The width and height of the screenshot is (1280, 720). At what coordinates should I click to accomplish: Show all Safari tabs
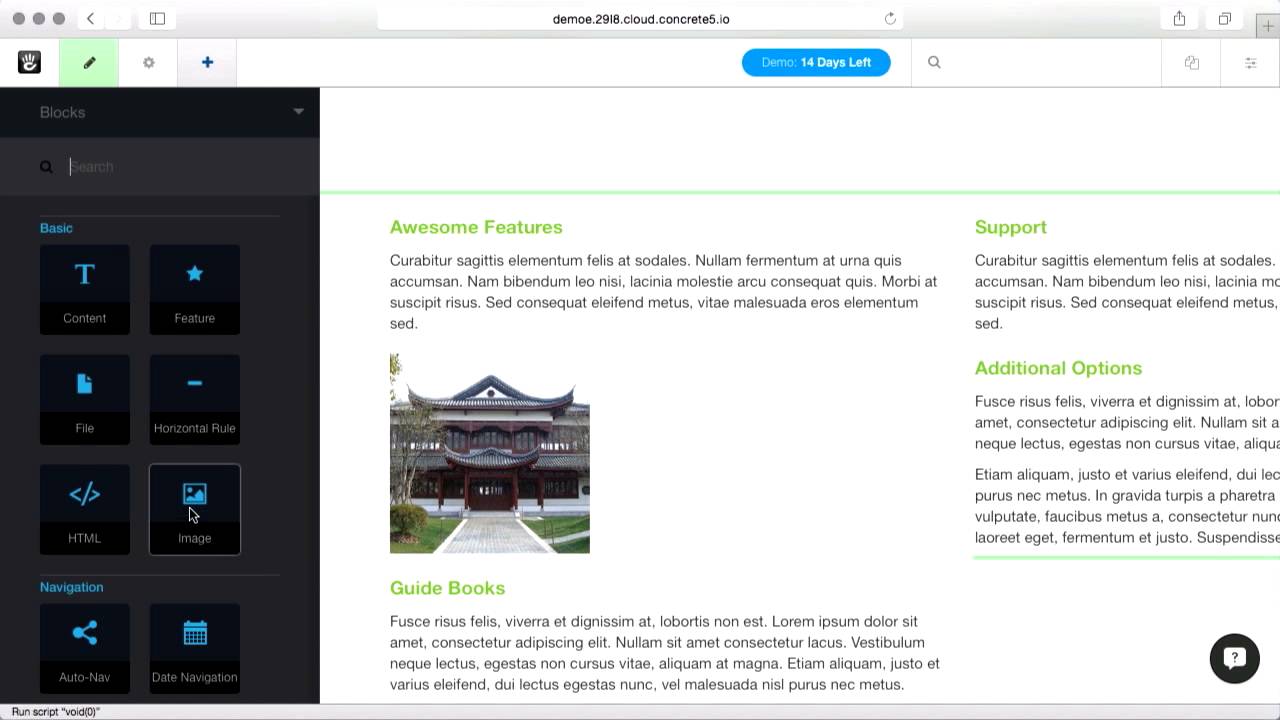[1224, 18]
